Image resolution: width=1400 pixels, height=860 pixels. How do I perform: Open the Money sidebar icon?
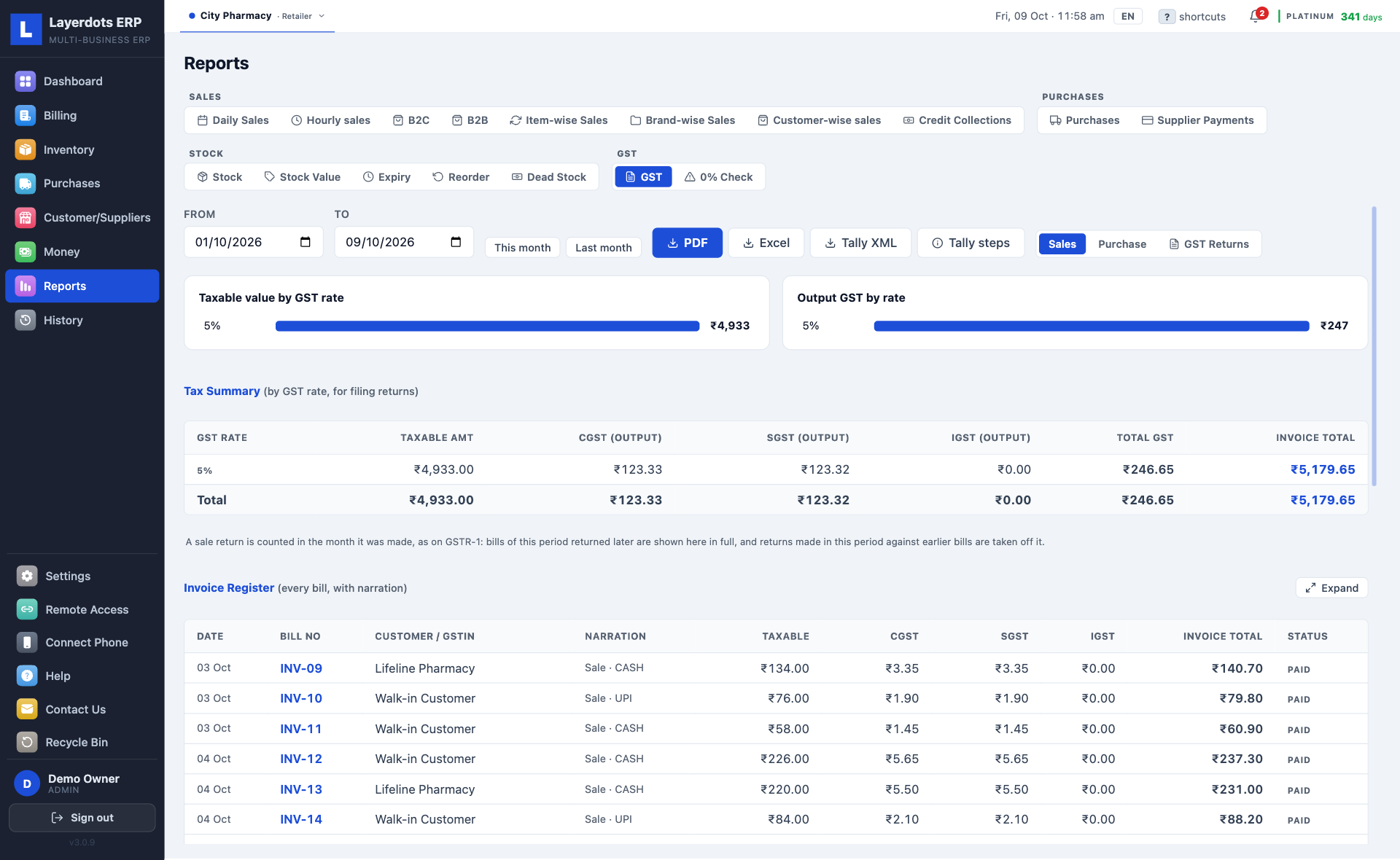[26, 251]
